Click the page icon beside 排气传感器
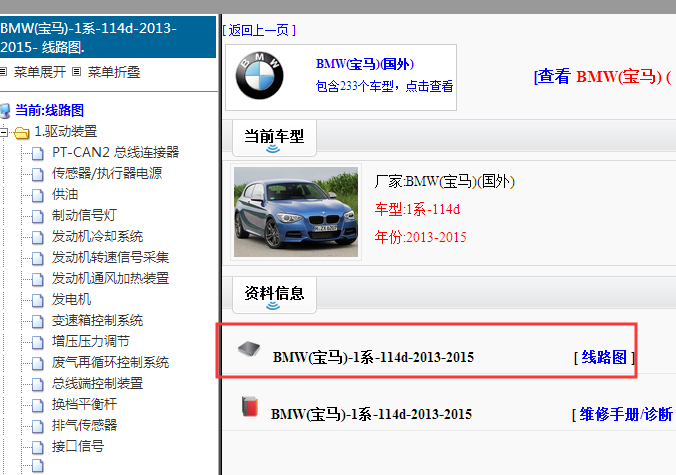This screenshot has width=676, height=475. (x=38, y=426)
